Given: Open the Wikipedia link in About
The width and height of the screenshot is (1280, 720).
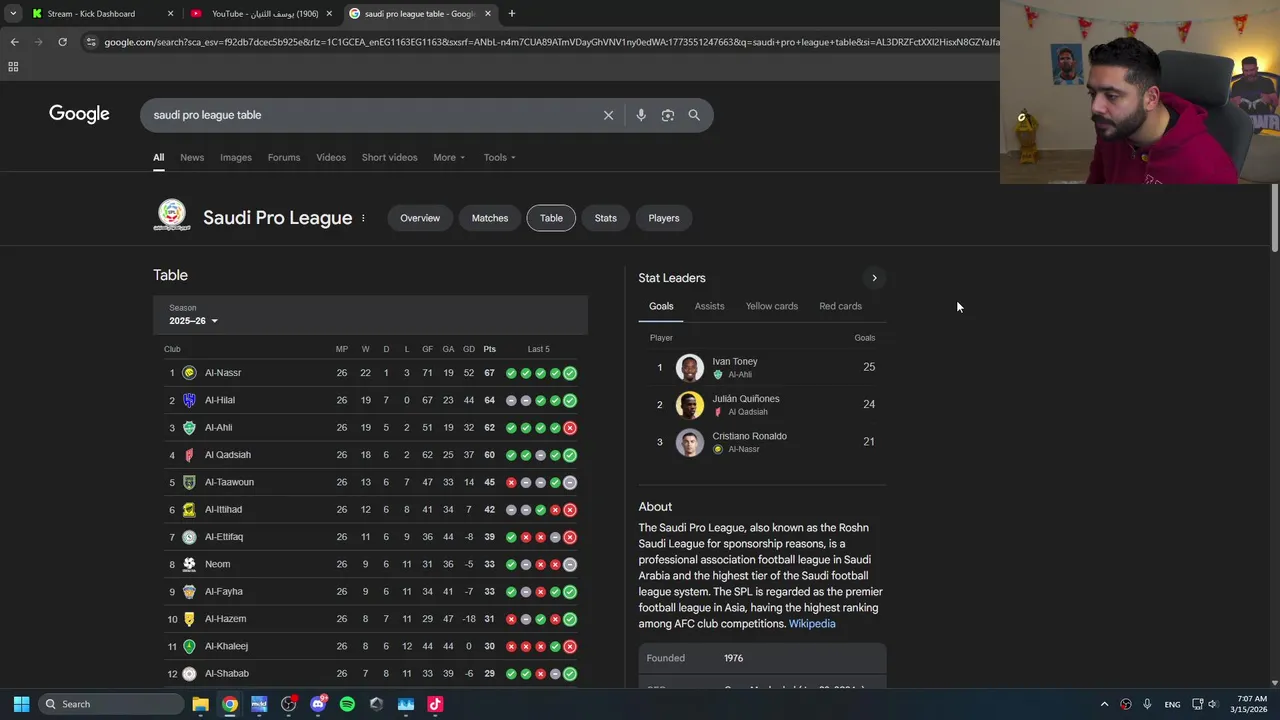Looking at the screenshot, I should coord(812,624).
